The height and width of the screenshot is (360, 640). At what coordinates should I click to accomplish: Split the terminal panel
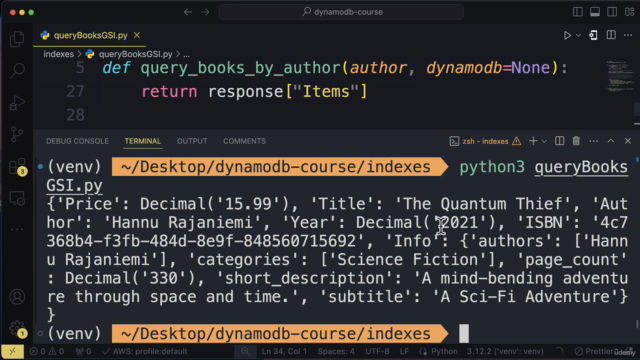pos(560,141)
